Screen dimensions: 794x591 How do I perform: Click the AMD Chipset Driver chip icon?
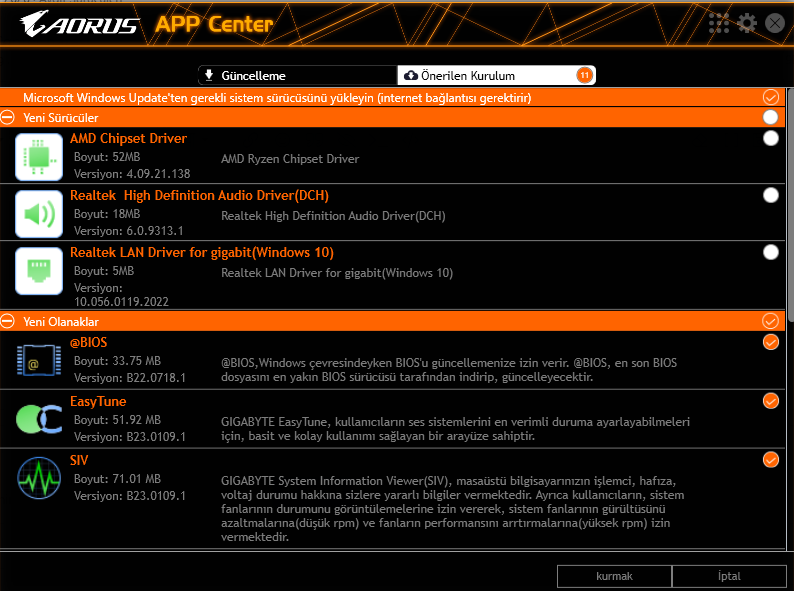click(39, 157)
